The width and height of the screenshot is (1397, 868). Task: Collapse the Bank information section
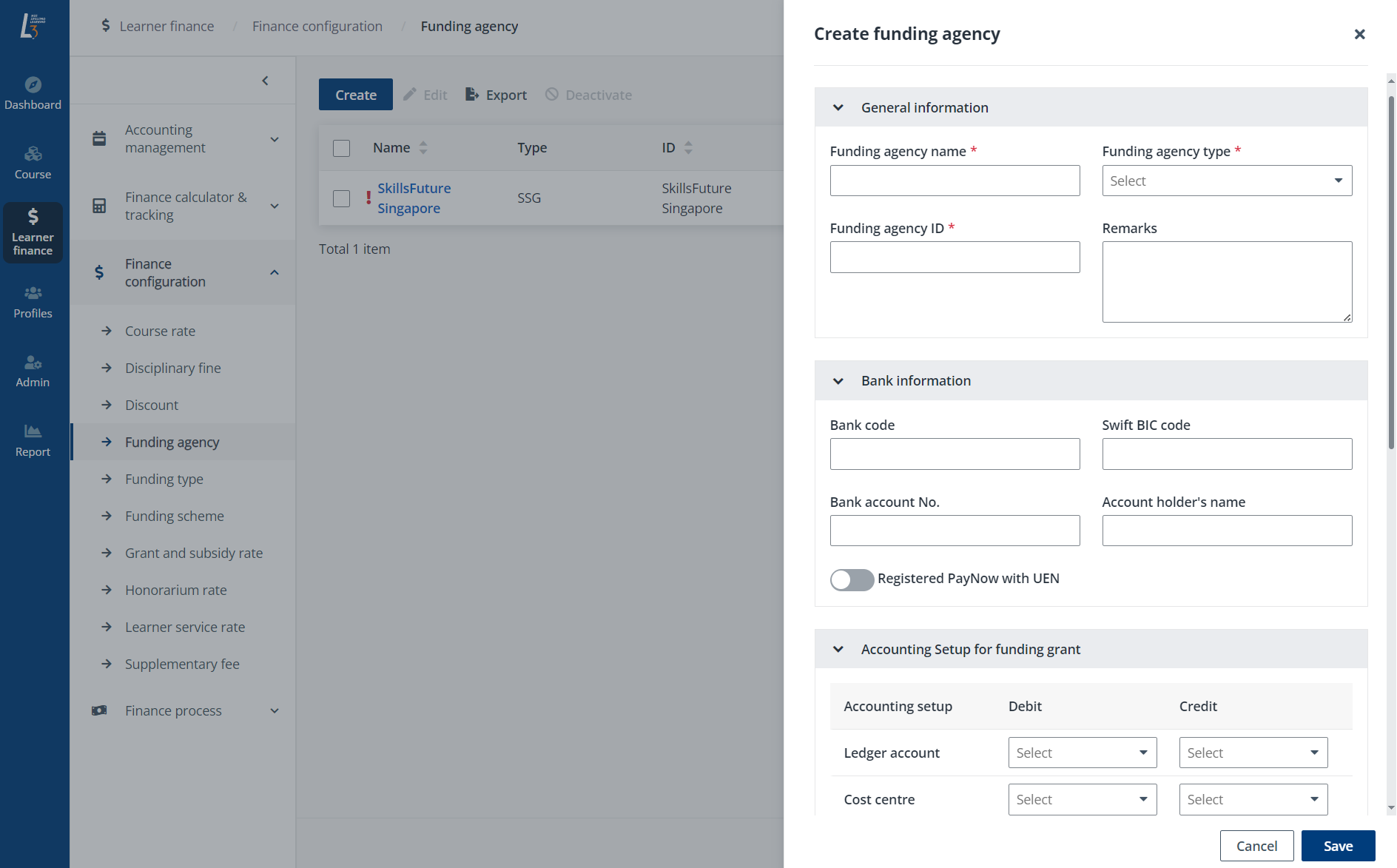pyautogui.click(x=838, y=380)
